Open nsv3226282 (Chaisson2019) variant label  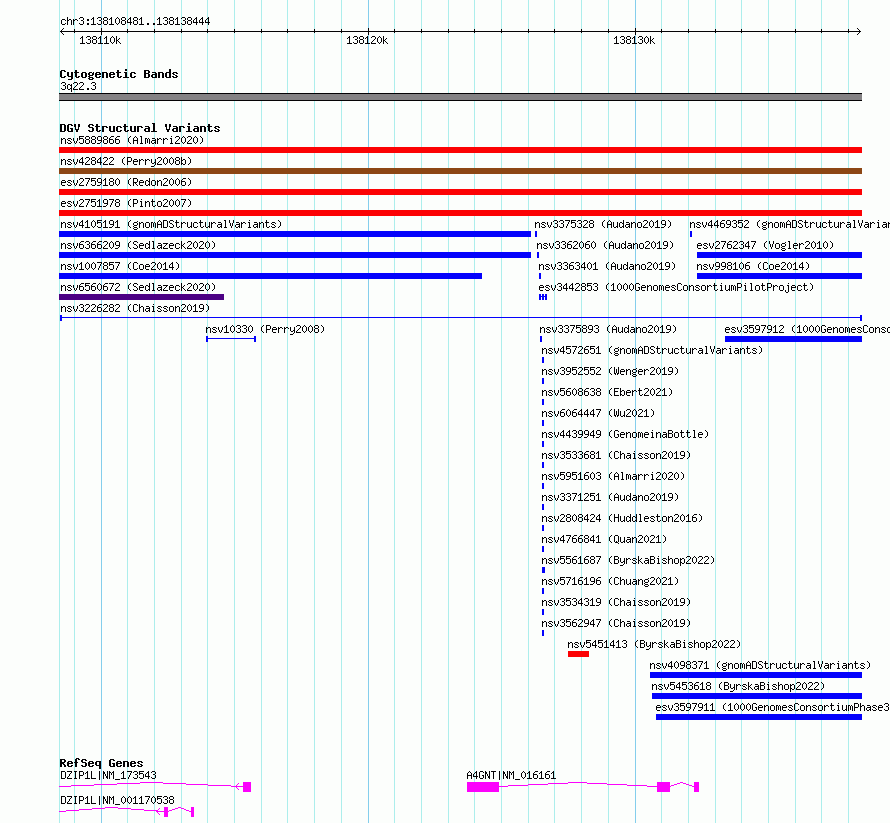pyautogui.click(x=135, y=308)
